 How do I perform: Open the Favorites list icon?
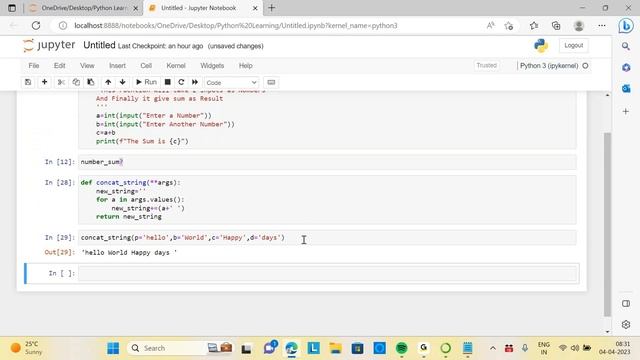(x=534, y=26)
